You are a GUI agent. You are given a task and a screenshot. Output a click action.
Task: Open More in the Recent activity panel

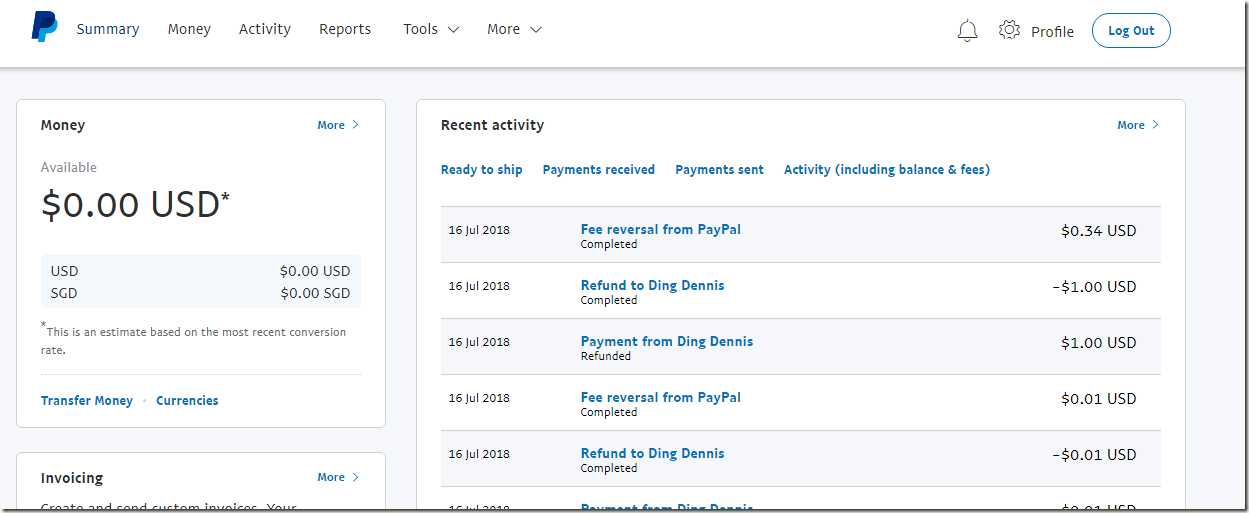click(1138, 125)
